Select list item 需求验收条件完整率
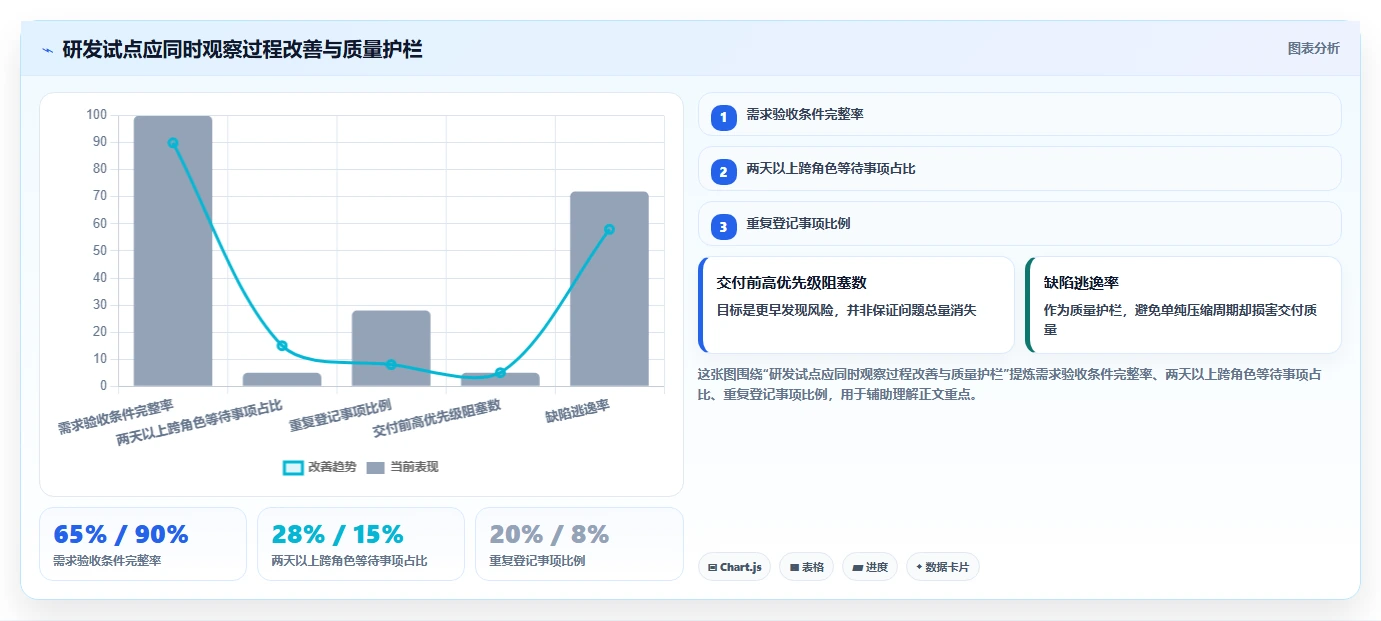Screen dimensions: 1381x621 pyautogui.click(x=1019, y=114)
